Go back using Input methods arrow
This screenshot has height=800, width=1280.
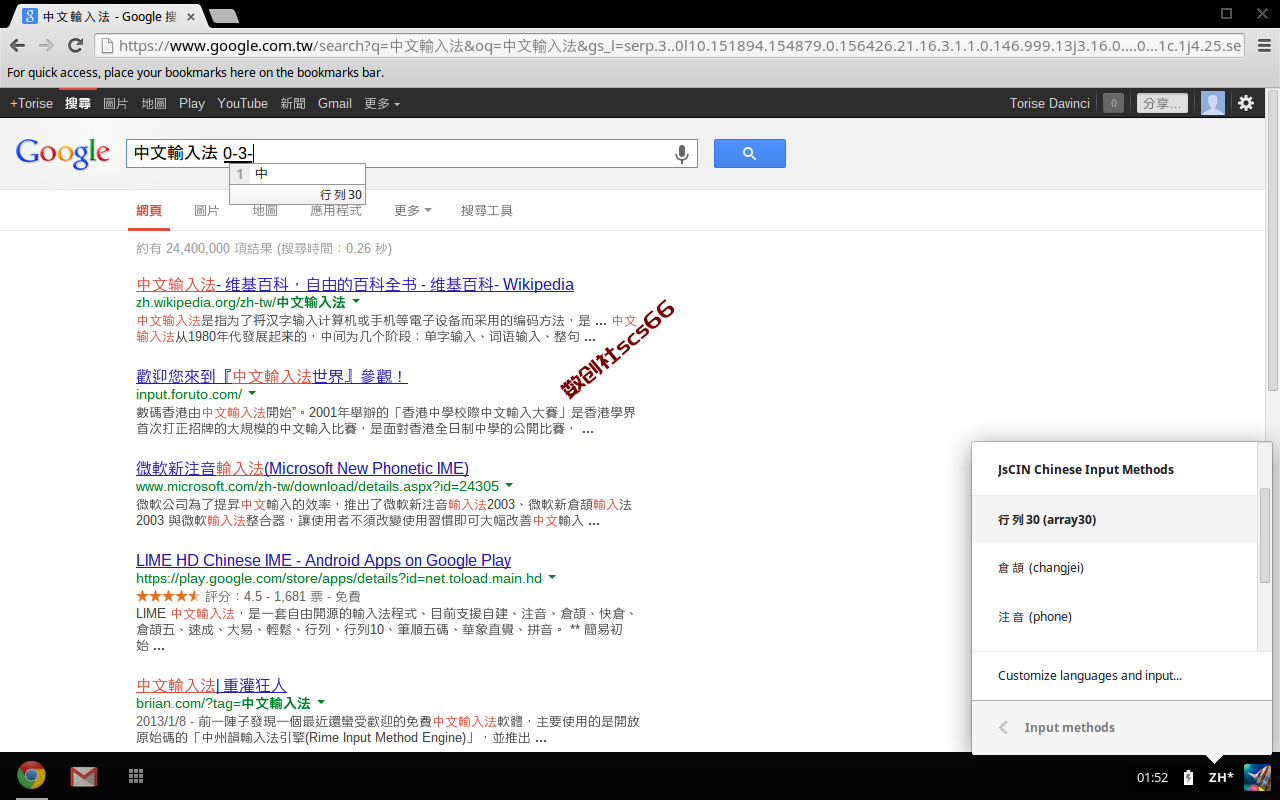[1004, 727]
